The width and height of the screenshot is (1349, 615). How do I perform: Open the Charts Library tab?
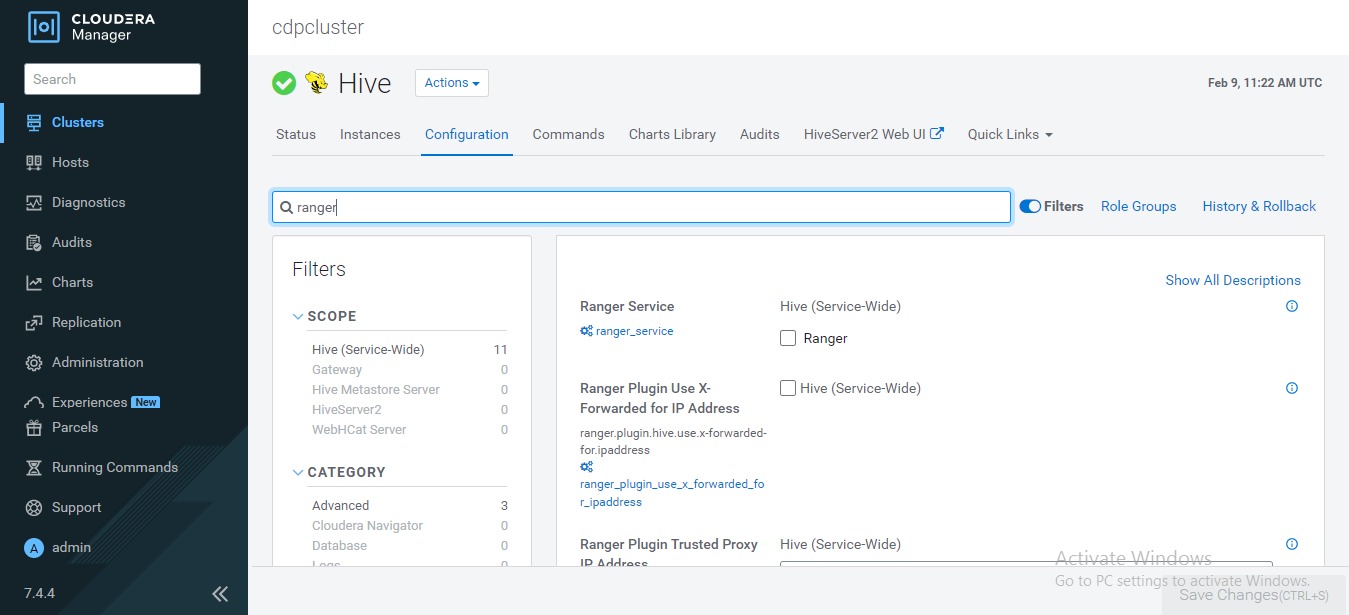click(x=671, y=134)
